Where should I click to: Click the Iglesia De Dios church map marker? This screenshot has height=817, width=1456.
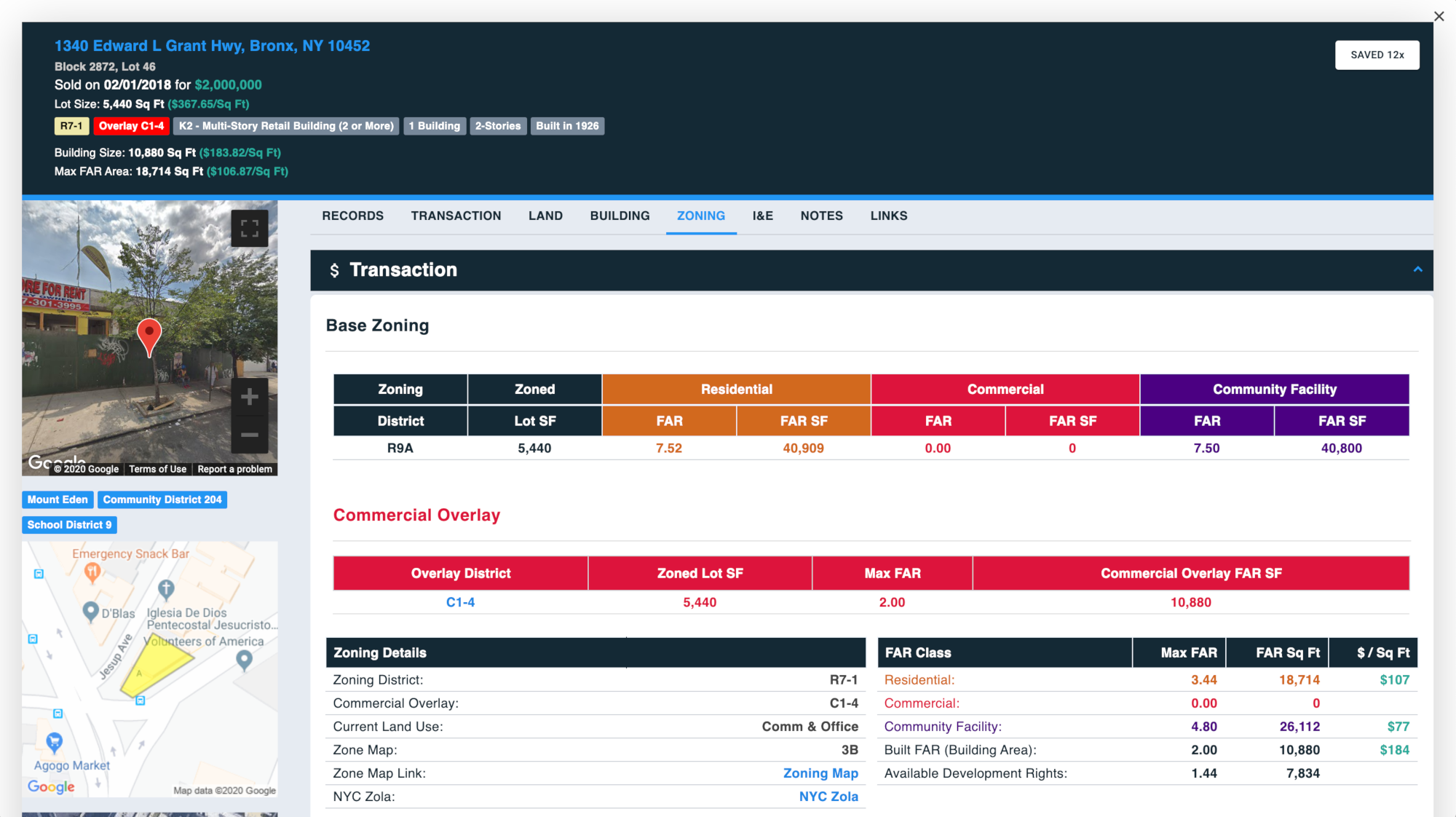166,588
